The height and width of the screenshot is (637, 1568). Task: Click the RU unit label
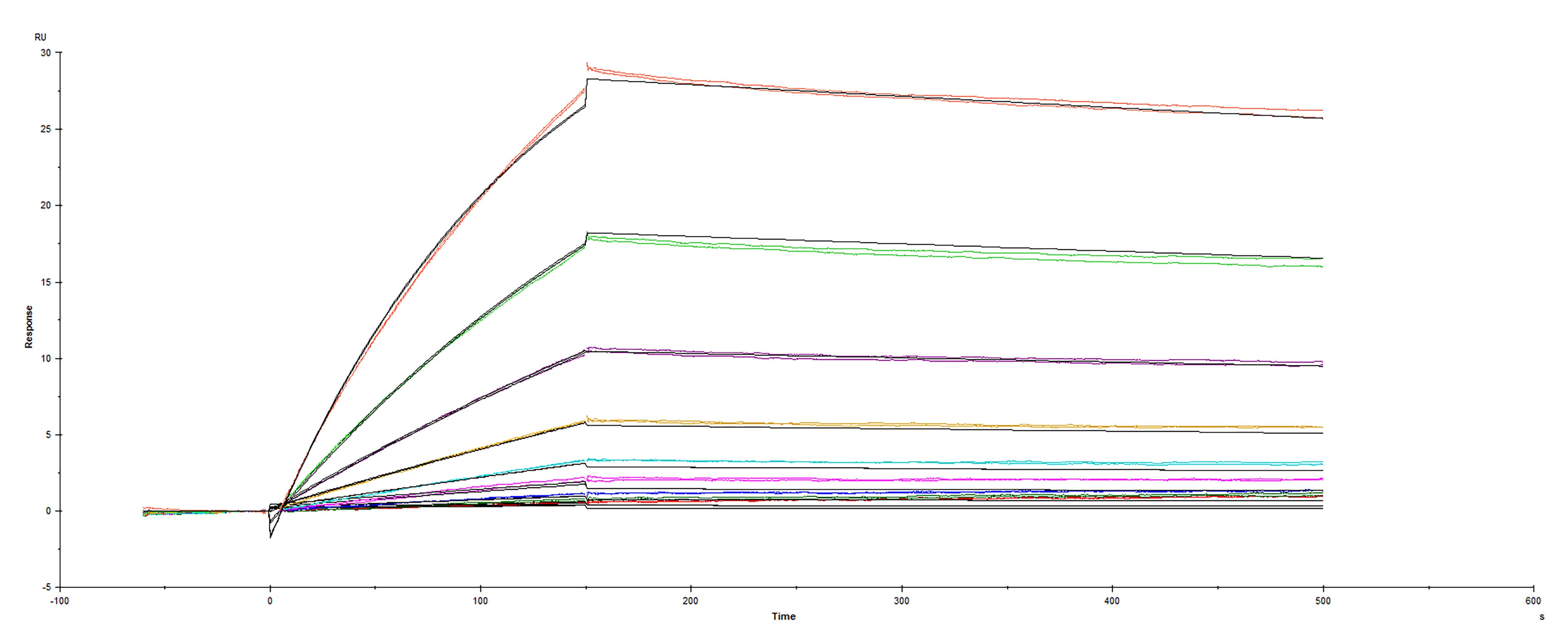[x=40, y=38]
